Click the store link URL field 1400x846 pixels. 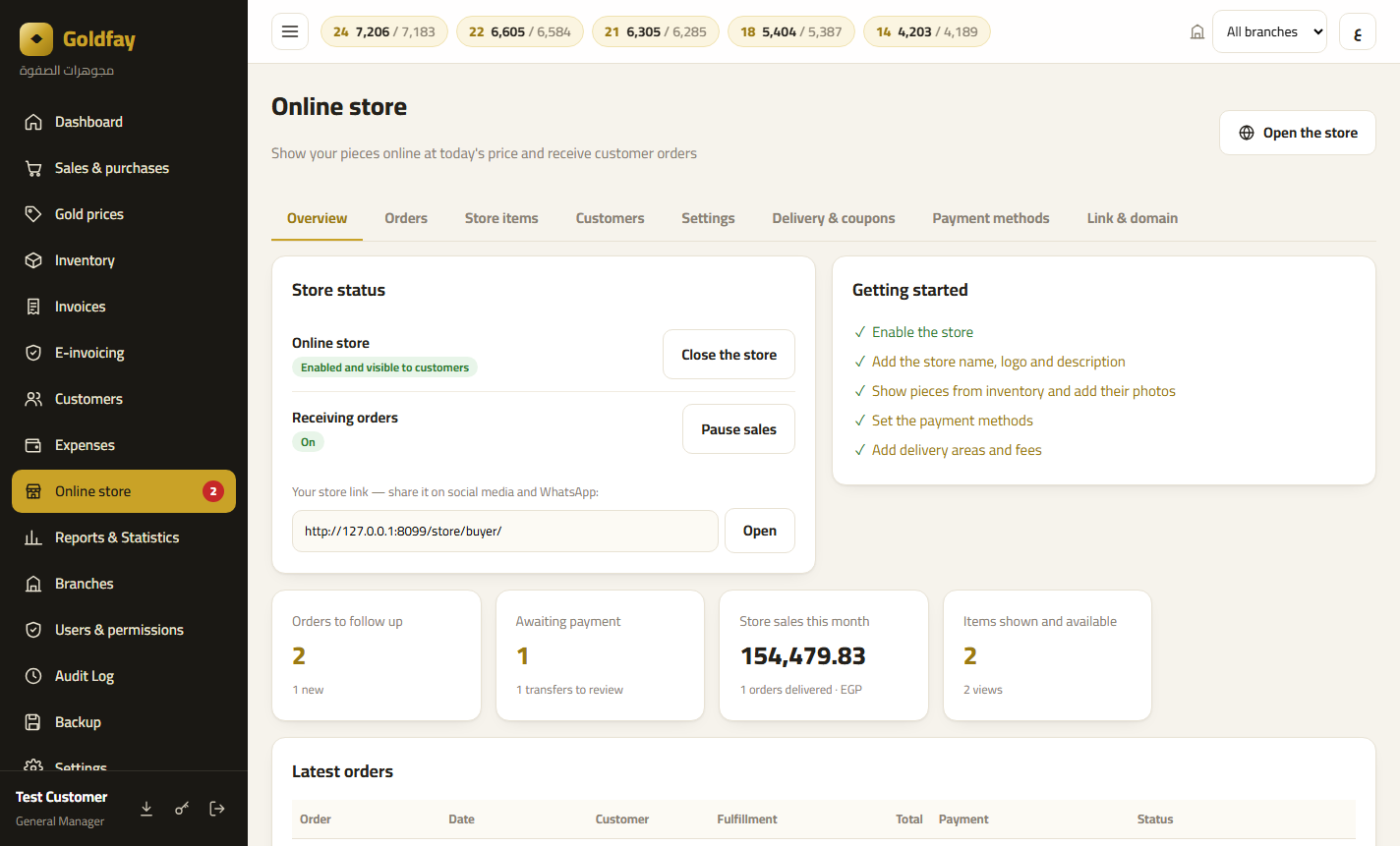(505, 531)
